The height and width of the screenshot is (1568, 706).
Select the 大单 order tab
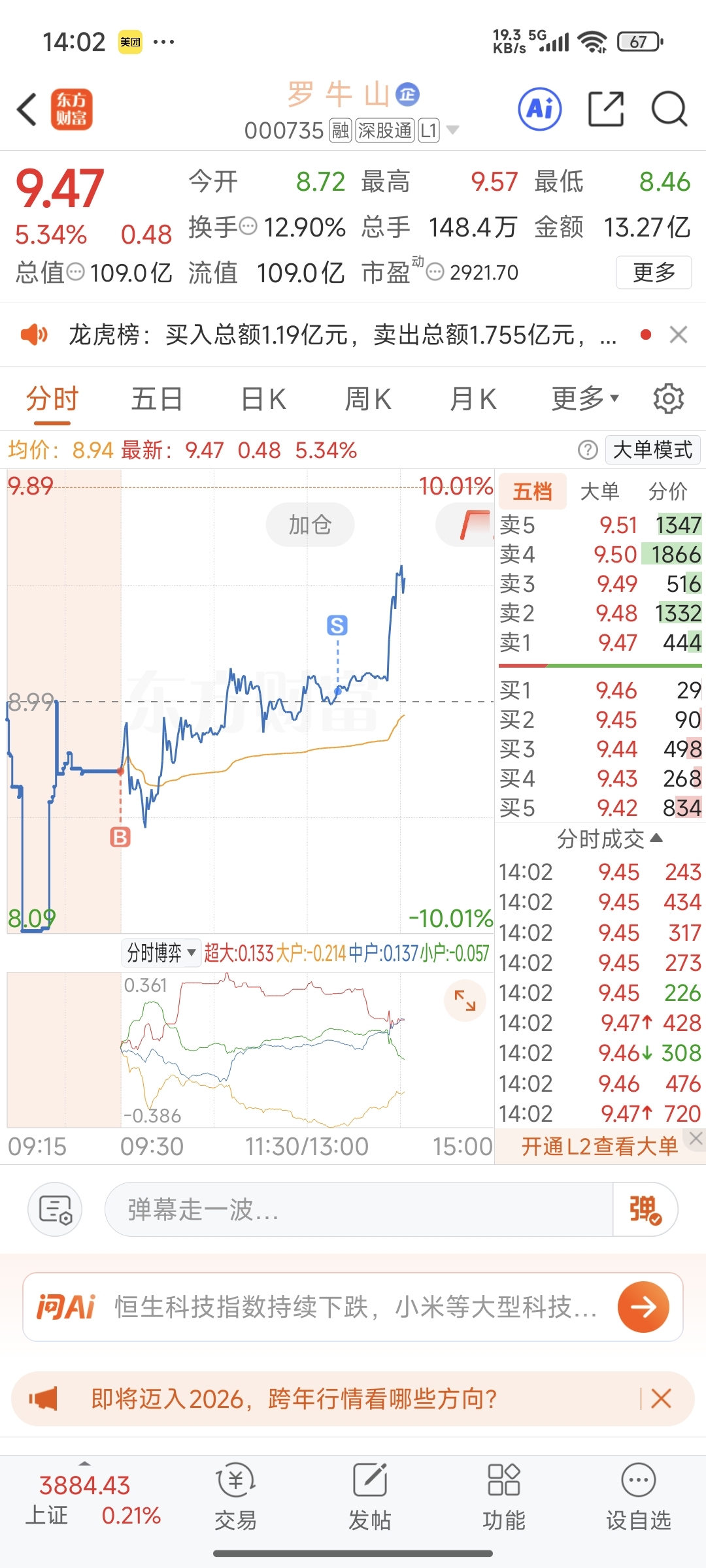599,491
